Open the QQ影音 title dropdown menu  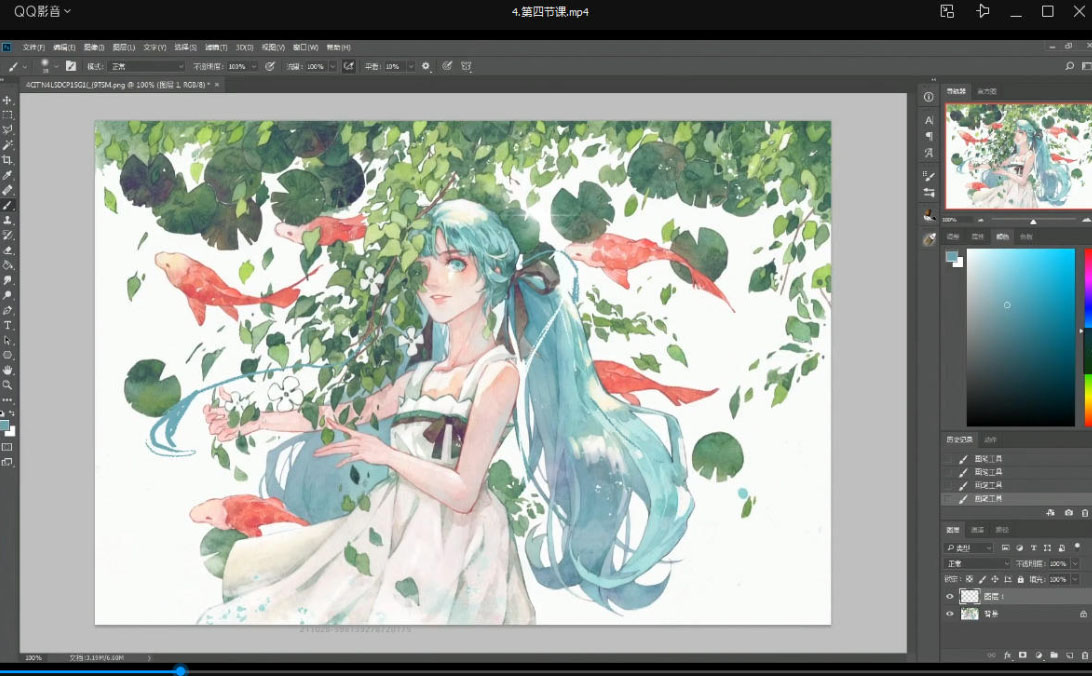tap(42, 12)
